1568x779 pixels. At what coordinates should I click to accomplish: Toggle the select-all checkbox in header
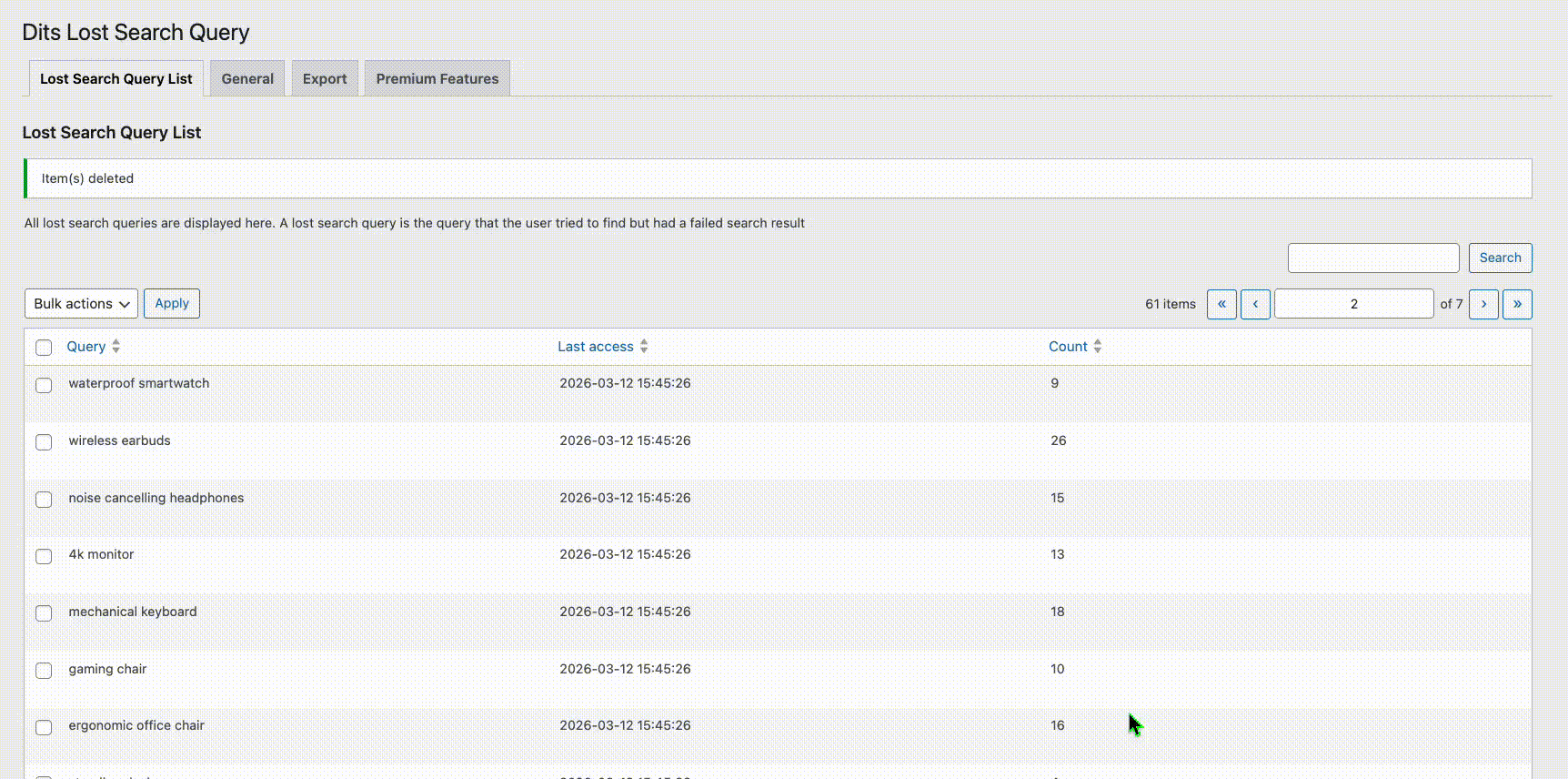(44, 348)
